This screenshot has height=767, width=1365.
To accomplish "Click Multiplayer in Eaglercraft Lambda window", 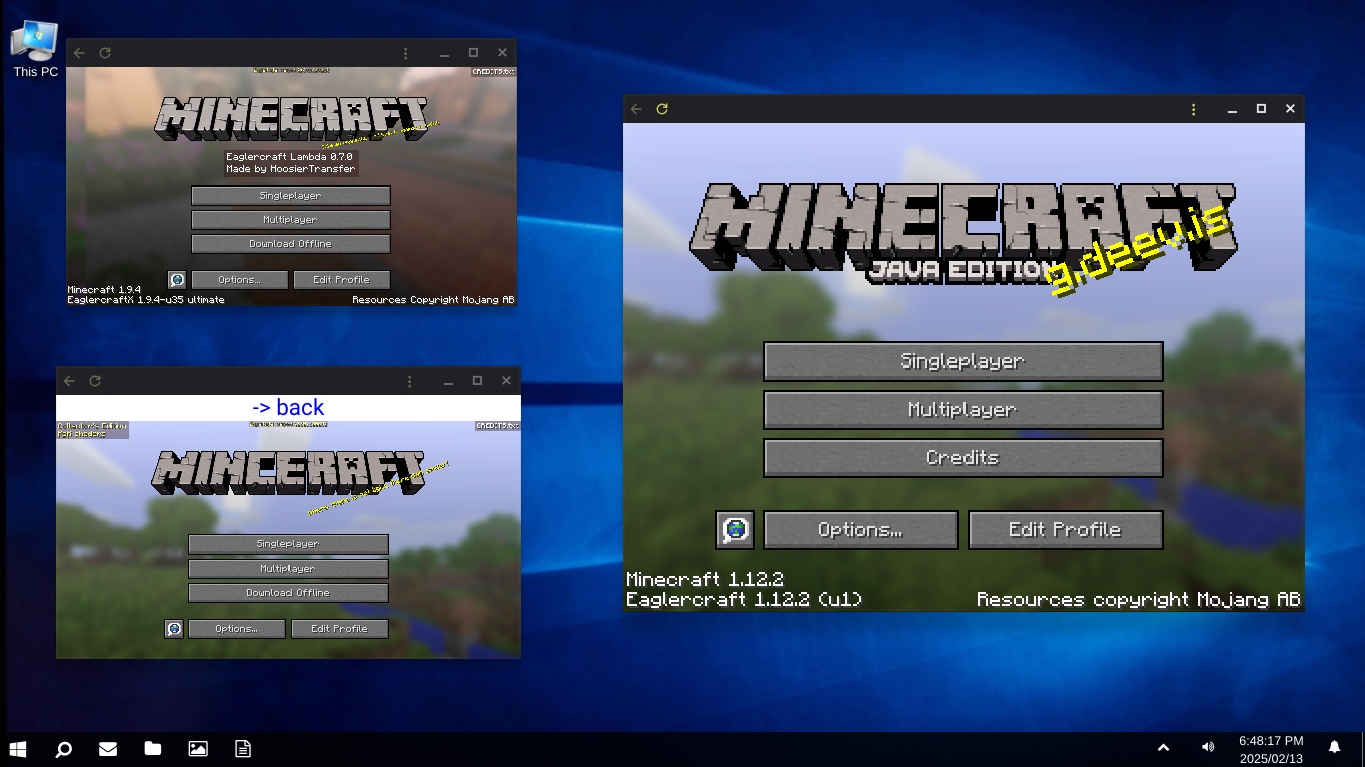I will click(291, 220).
